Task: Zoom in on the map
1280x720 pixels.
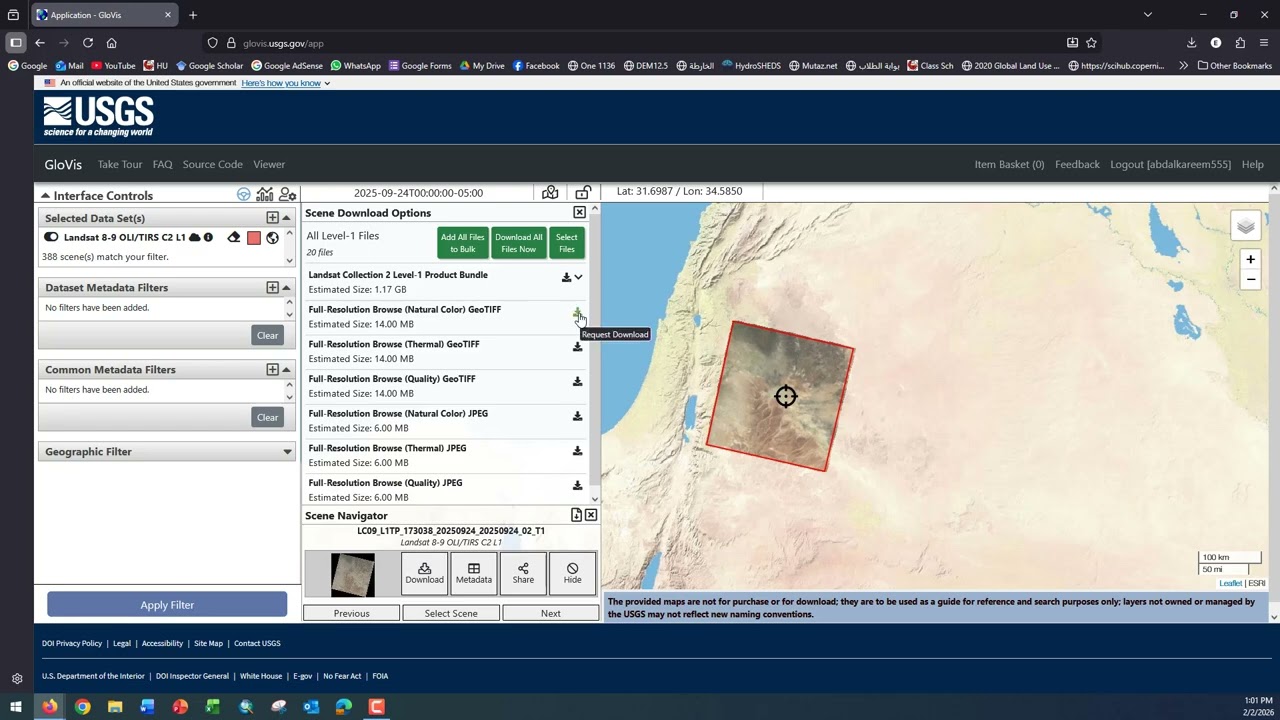Action: click(1250, 259)
